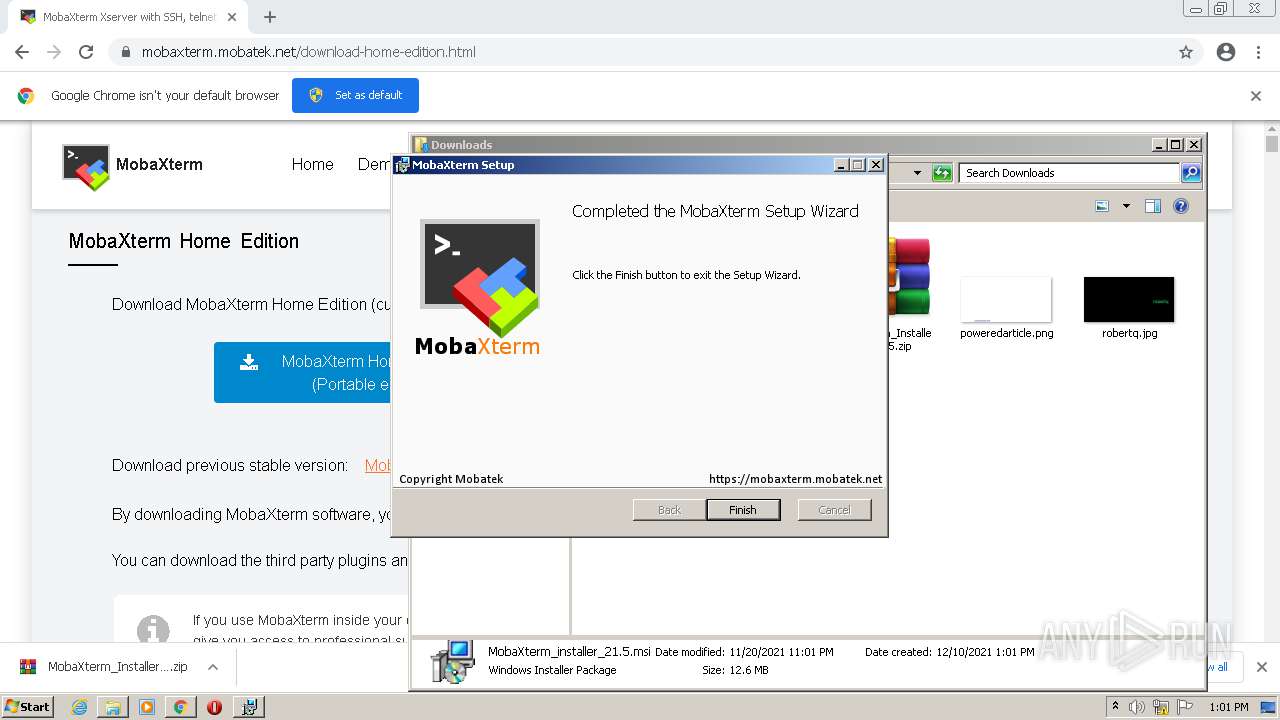This screenshot has width=1280, height=720.
Task: Open the Windows Start menu
Action: pyautogui.click(x=27, y=706)
